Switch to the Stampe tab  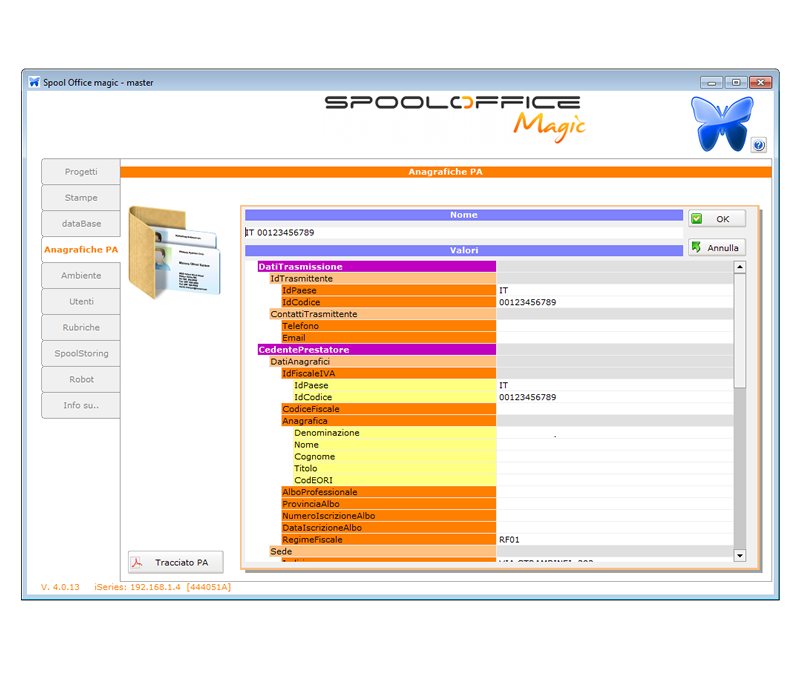coord(81,198)
